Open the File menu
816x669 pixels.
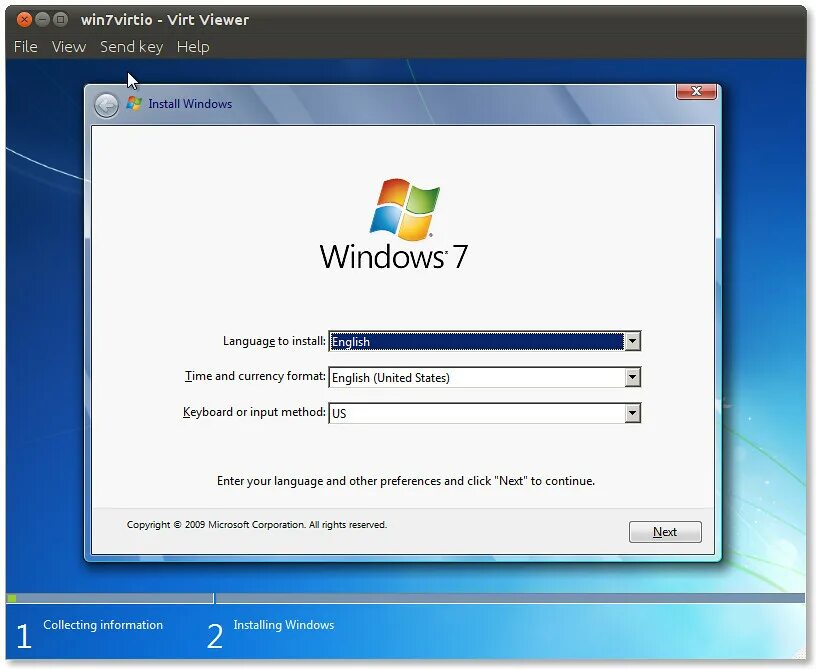pos(26,47)
